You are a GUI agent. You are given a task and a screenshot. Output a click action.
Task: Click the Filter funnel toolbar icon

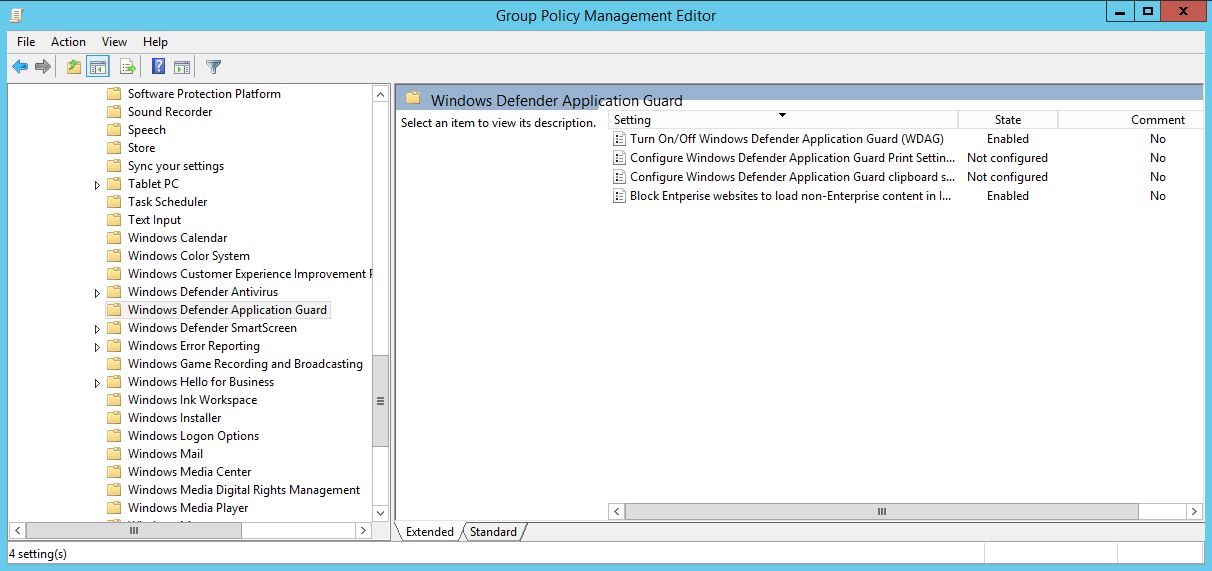213,67
